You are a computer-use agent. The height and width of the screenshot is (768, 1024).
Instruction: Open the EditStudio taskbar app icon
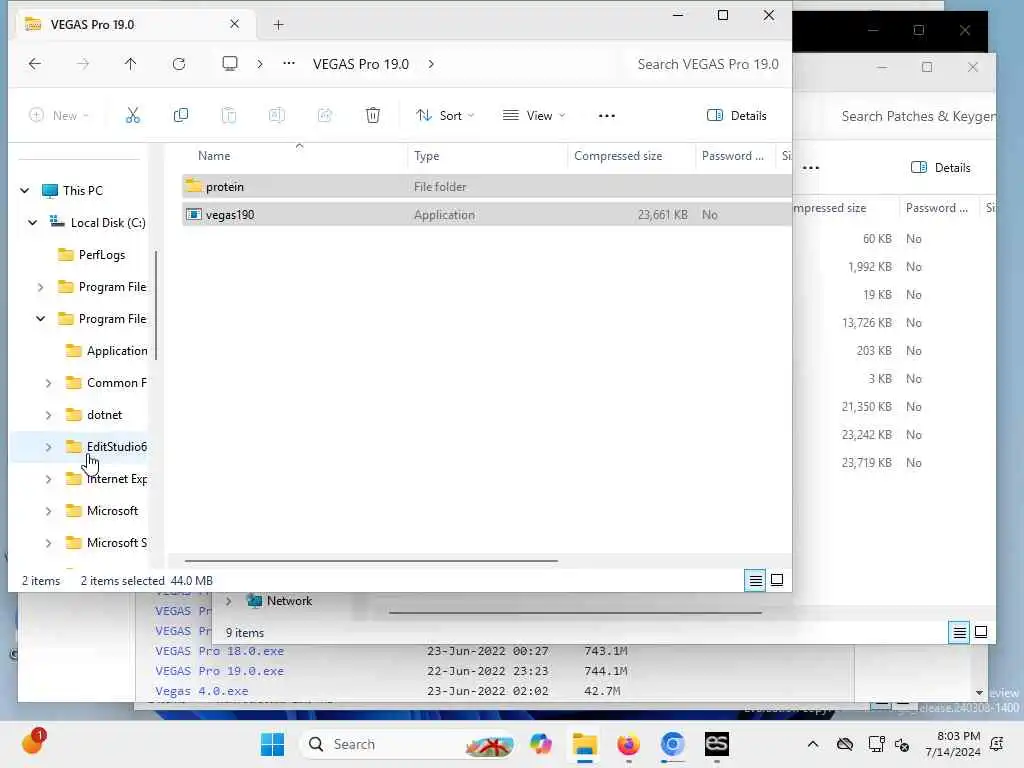tap(716, 744)
